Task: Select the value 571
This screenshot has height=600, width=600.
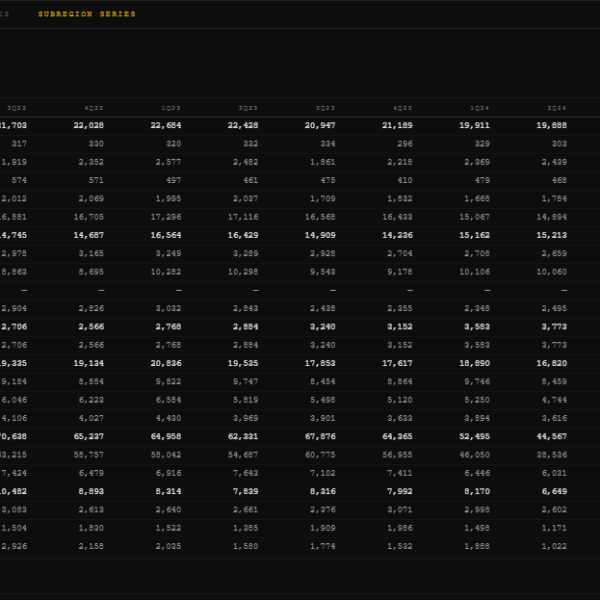Action: [x=96, y=180]
